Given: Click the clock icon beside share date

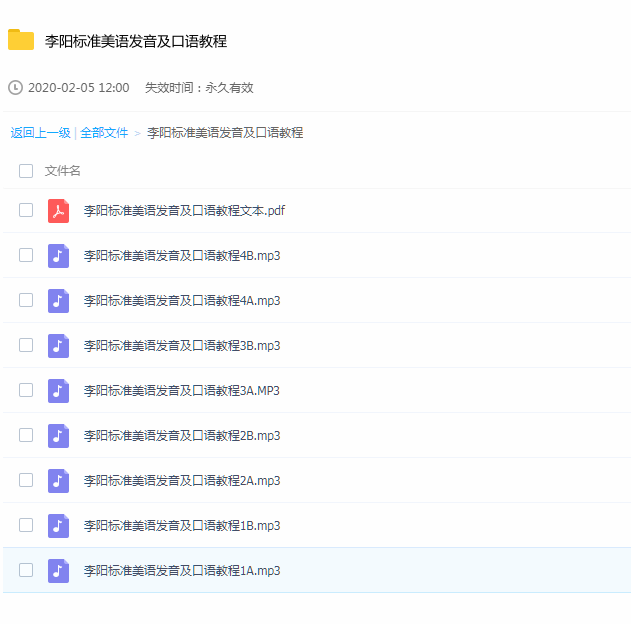Looking at the screenshot, I should pyautogui.click(x=15, y=87).
